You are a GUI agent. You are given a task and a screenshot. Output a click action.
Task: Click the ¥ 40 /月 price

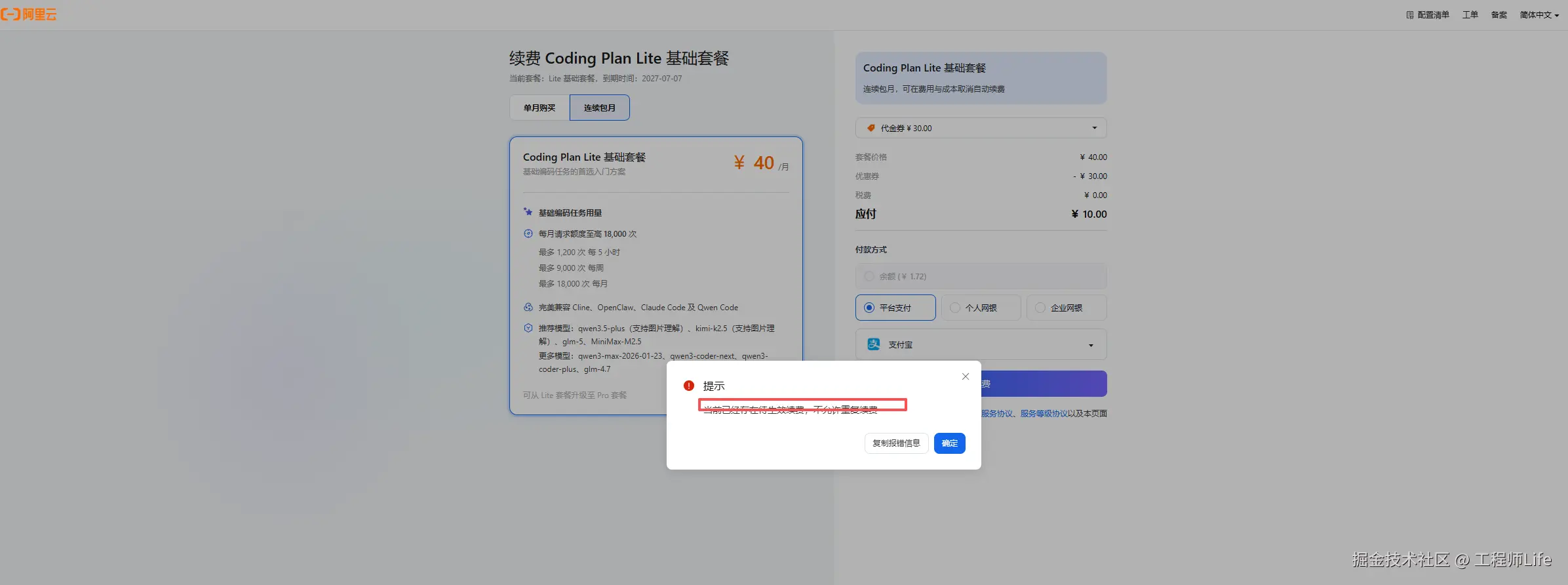[x=761, y=163]
